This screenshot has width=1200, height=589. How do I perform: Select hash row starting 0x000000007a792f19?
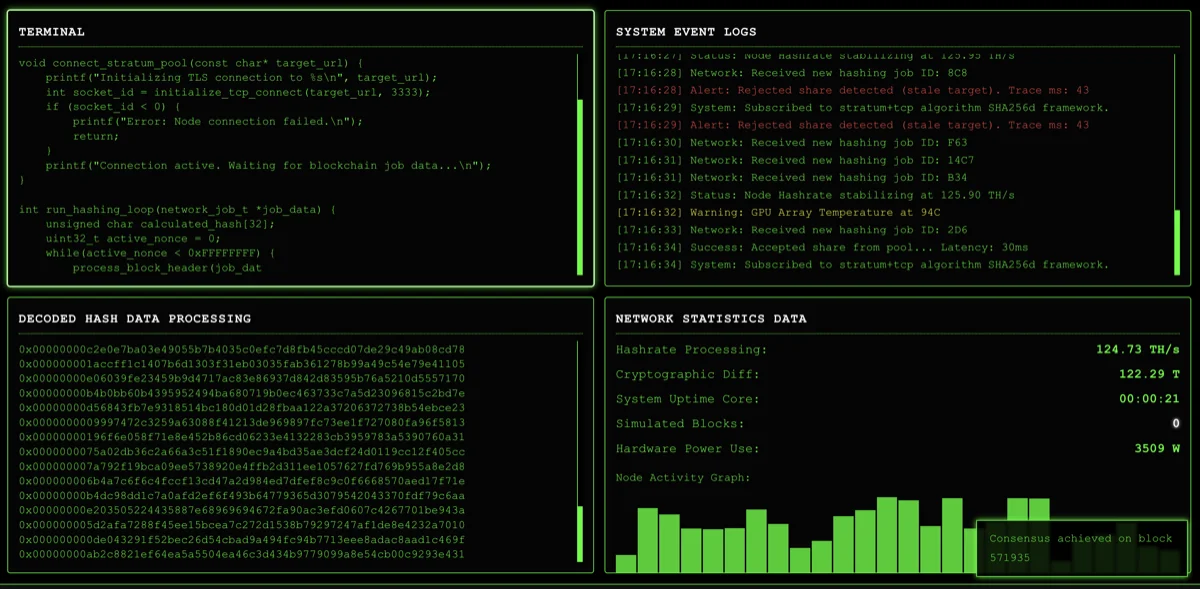(242, 466)
